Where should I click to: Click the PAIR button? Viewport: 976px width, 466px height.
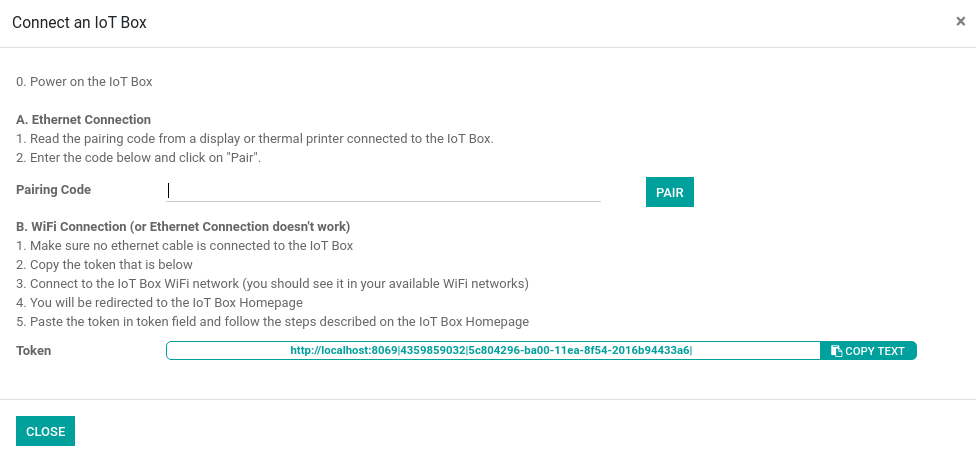(x=670, y=192)
